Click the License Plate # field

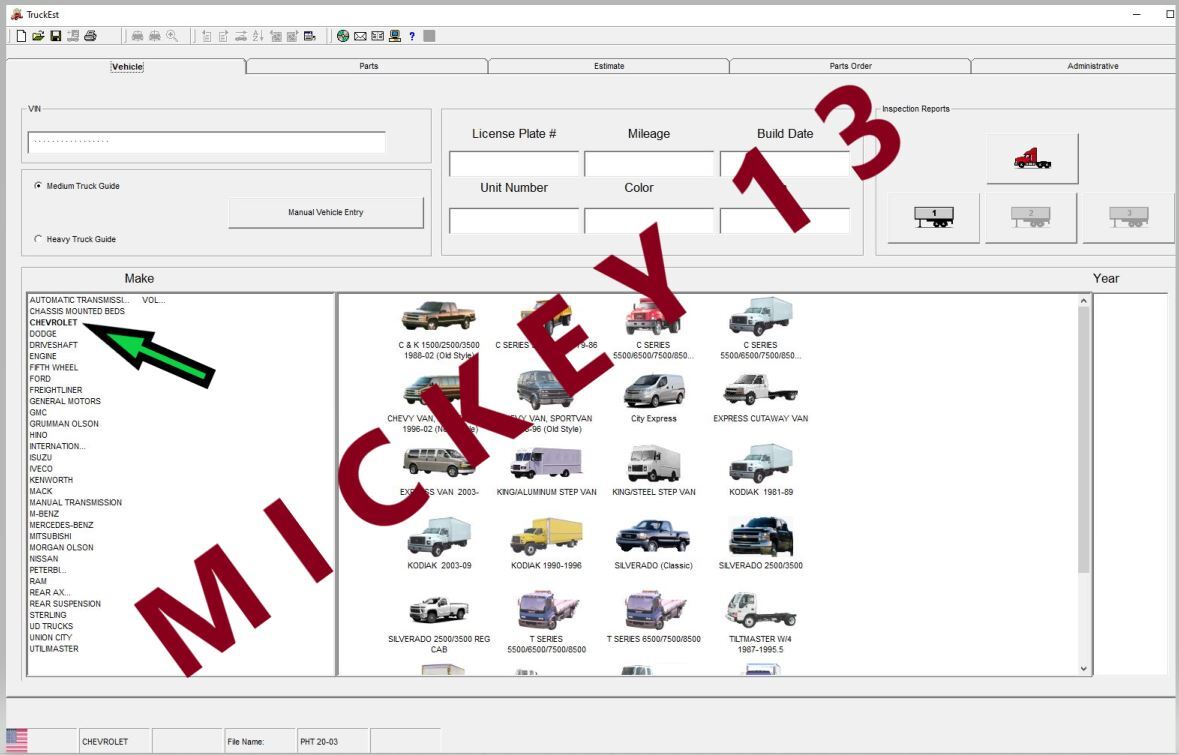pos(514,164)
